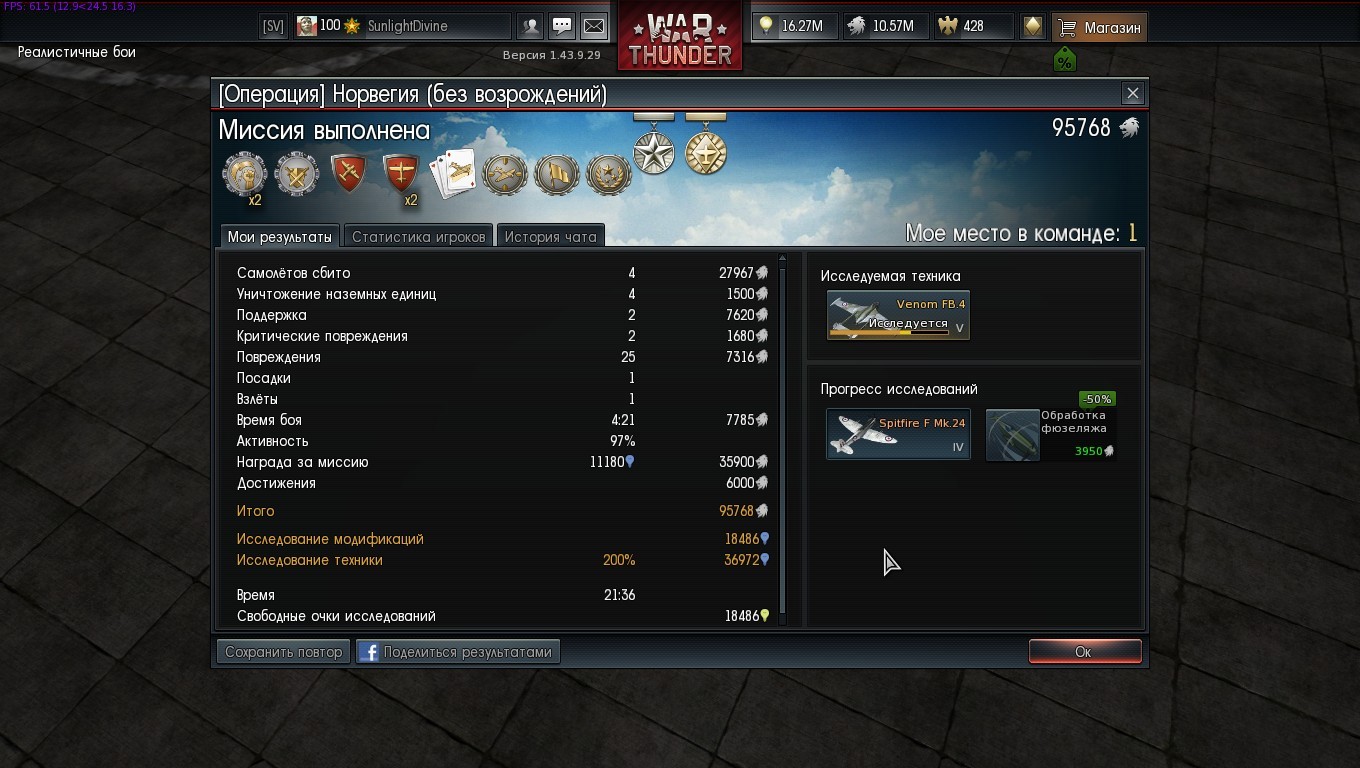Open the История чата tab
Screen dimensions: 1360x768
[550, 237]
